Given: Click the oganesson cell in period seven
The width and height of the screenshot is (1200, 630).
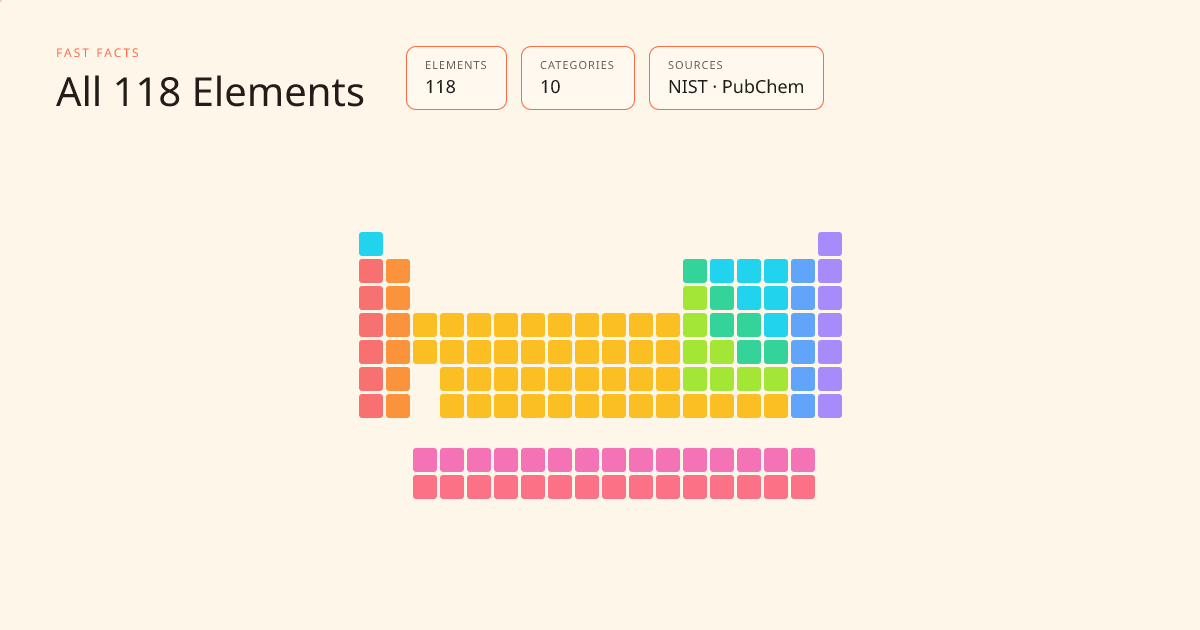Looking at the screenshot, I should pyautogui.click(x=830, y=406).
